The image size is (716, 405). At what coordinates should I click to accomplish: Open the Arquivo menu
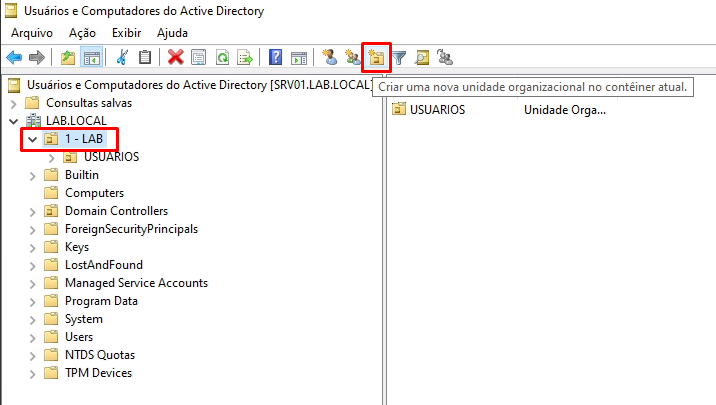pos(32,33)
